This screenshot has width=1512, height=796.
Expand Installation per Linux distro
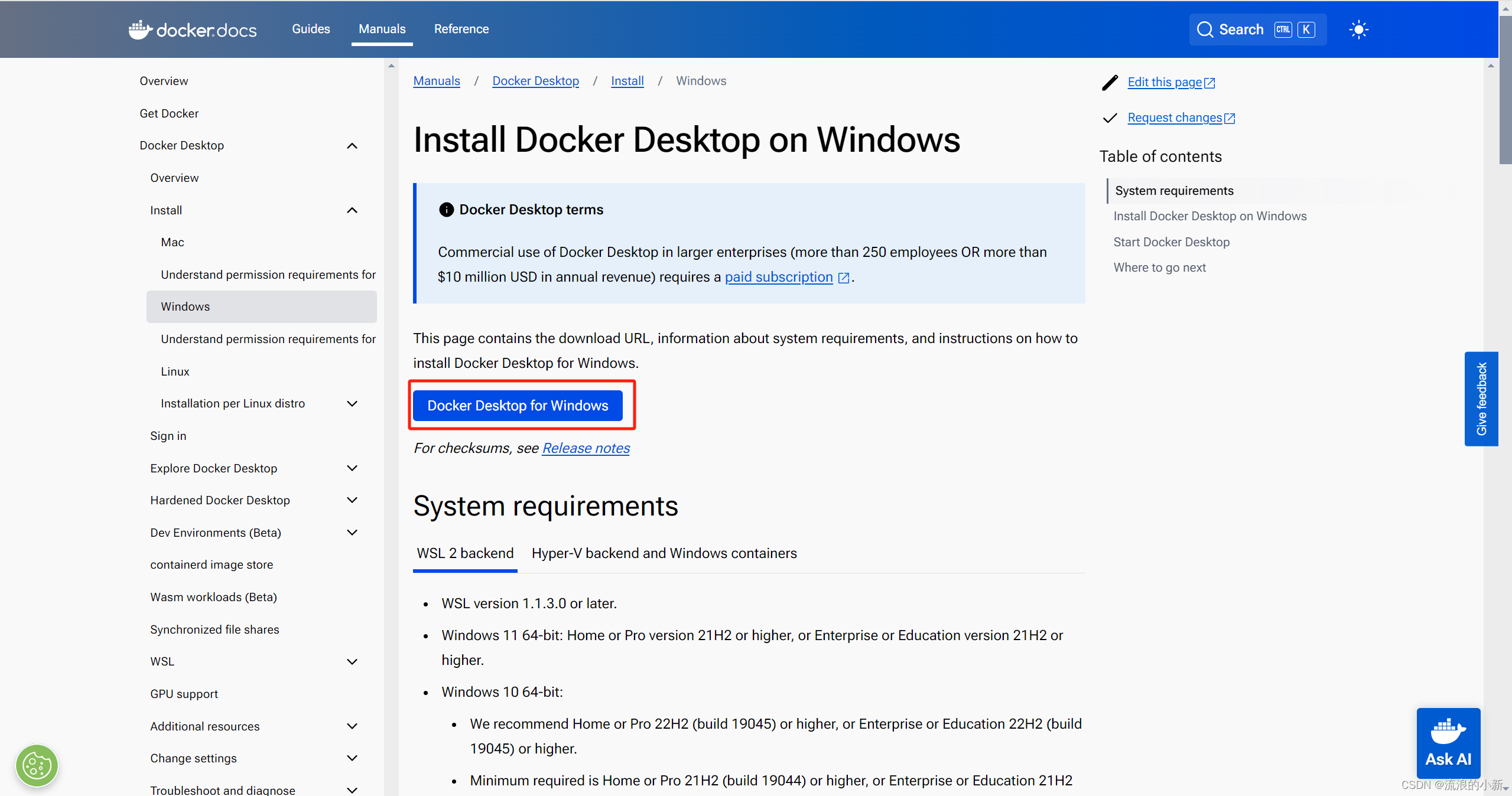click(x=352, y=404)
